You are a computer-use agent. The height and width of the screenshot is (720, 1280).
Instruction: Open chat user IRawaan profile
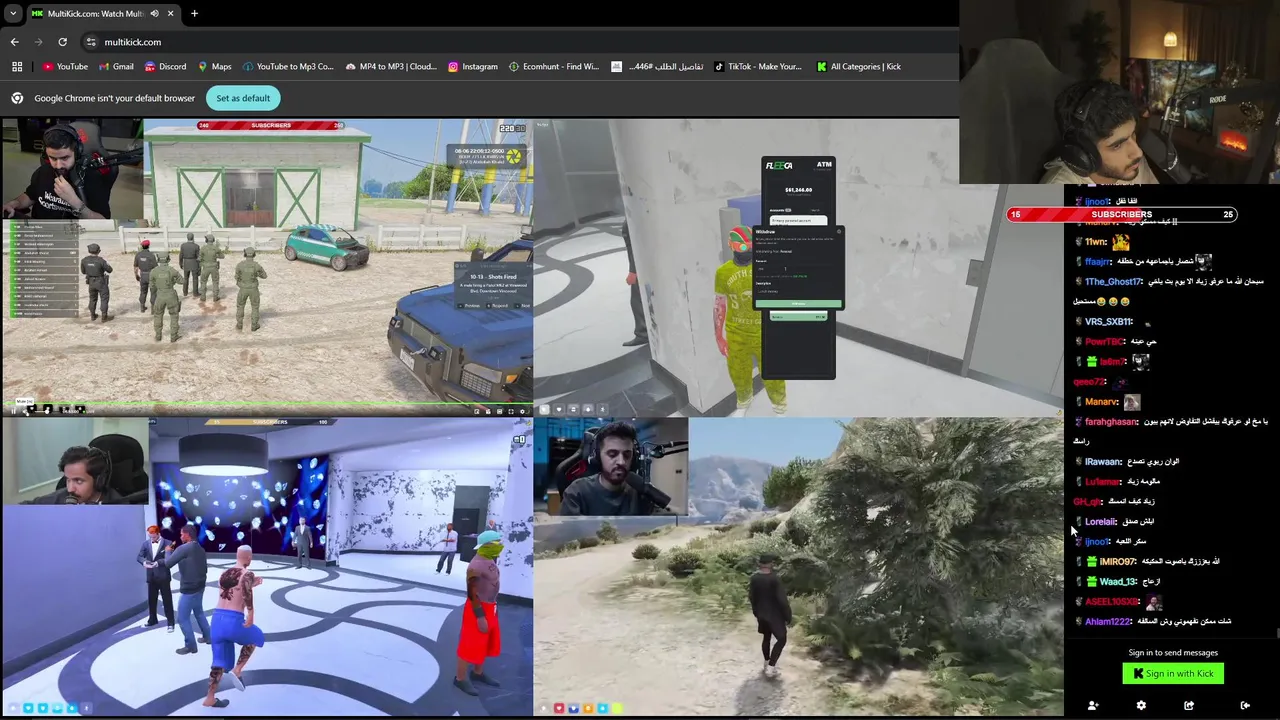[1103, 461]
